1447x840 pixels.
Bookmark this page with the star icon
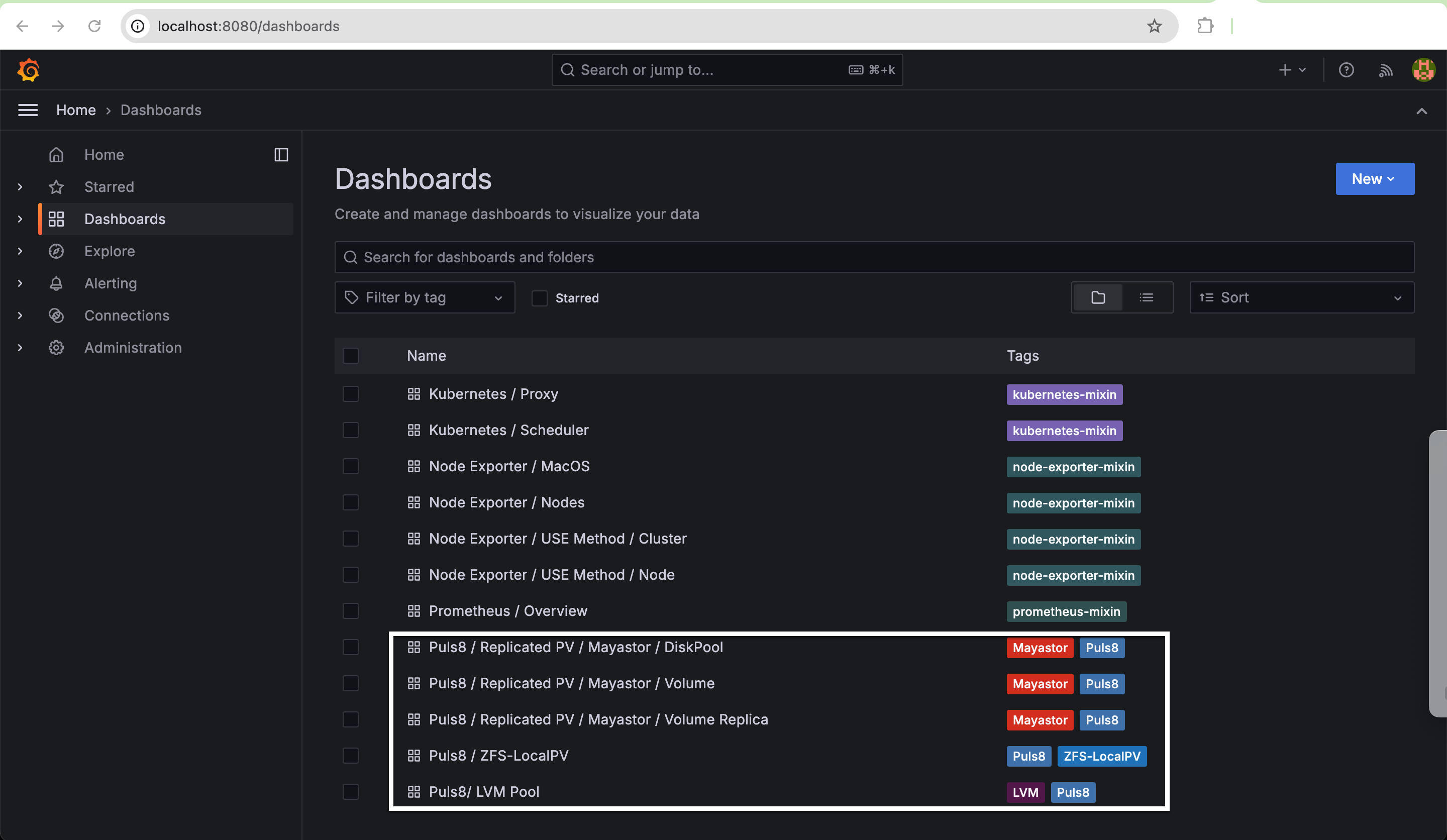coord(1154,26)
